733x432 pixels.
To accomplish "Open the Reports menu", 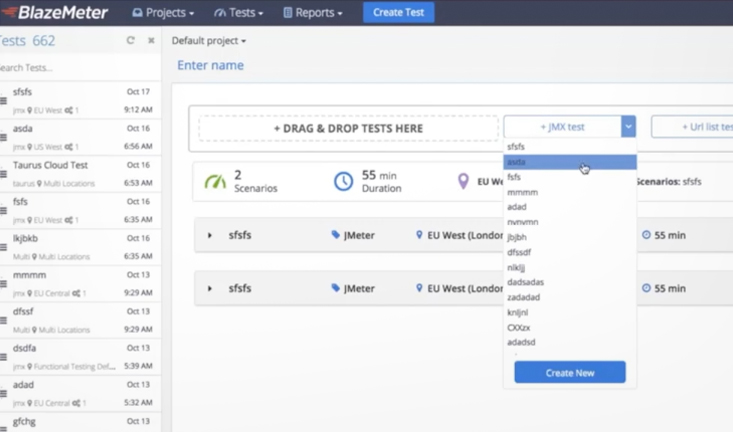I will point(313,13).
